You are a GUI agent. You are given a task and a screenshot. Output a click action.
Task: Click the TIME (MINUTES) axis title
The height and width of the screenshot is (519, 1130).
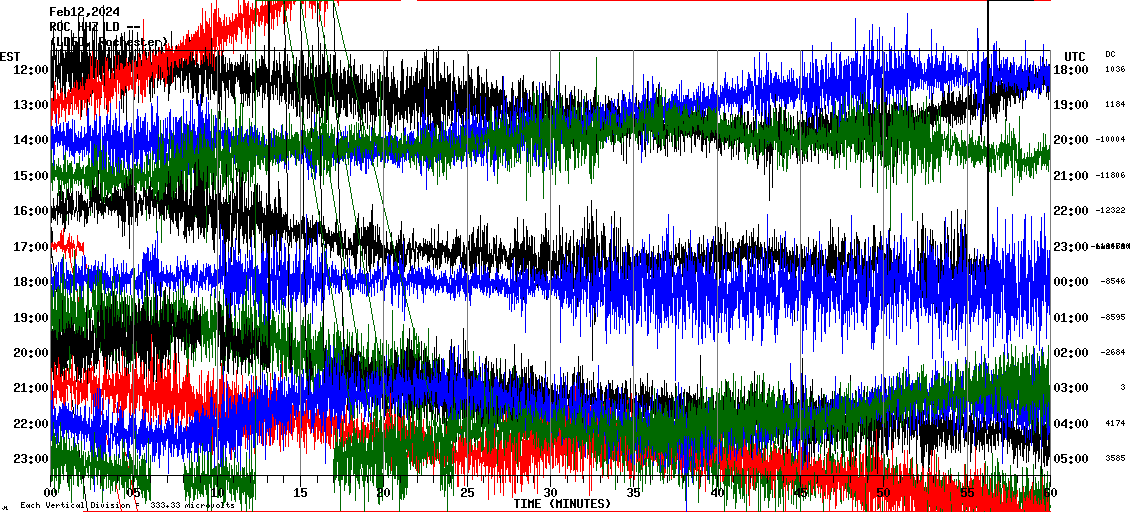pyautogui.click(x=562, y=504)
